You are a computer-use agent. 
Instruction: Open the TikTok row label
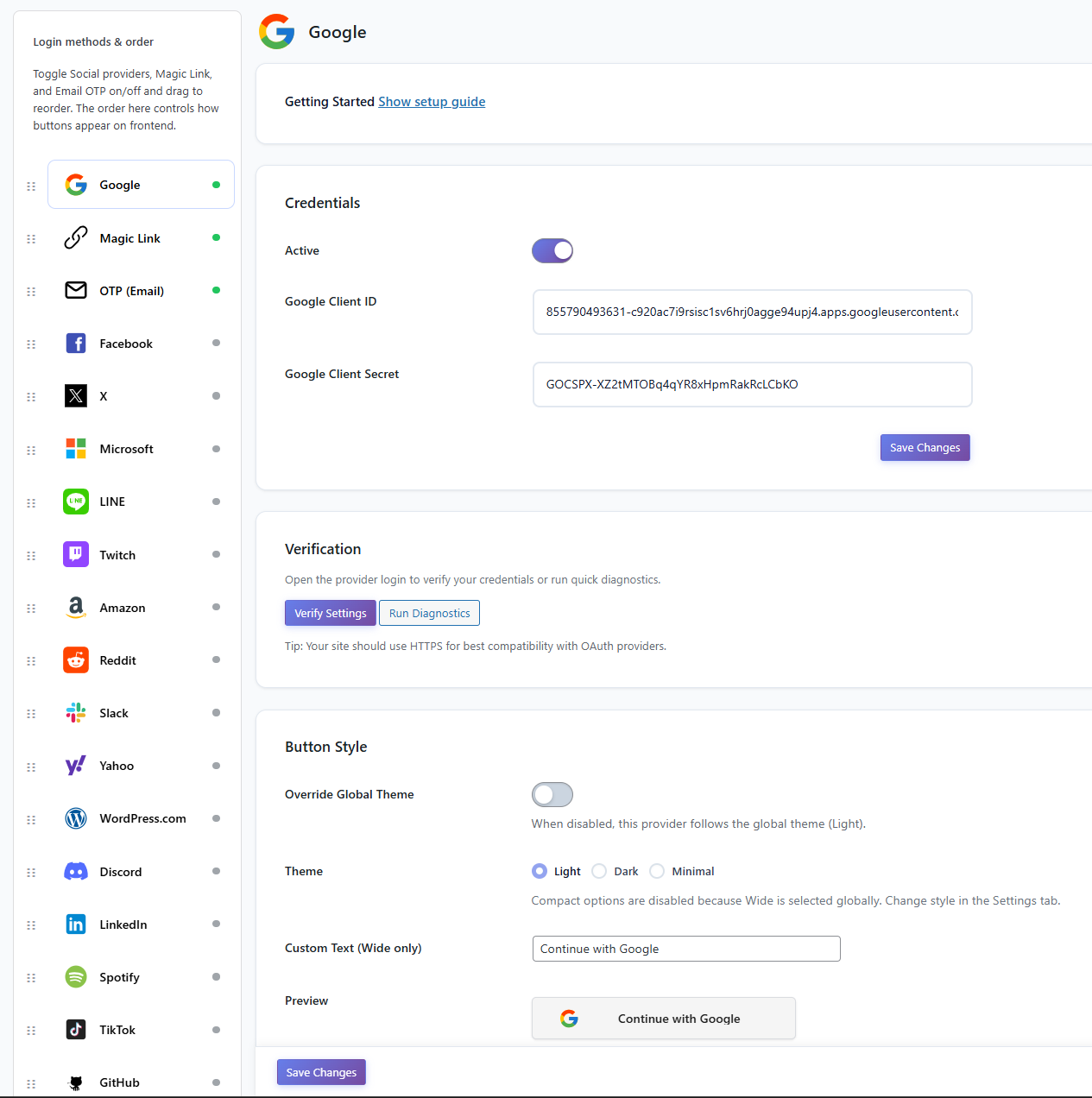point(117,1030)
